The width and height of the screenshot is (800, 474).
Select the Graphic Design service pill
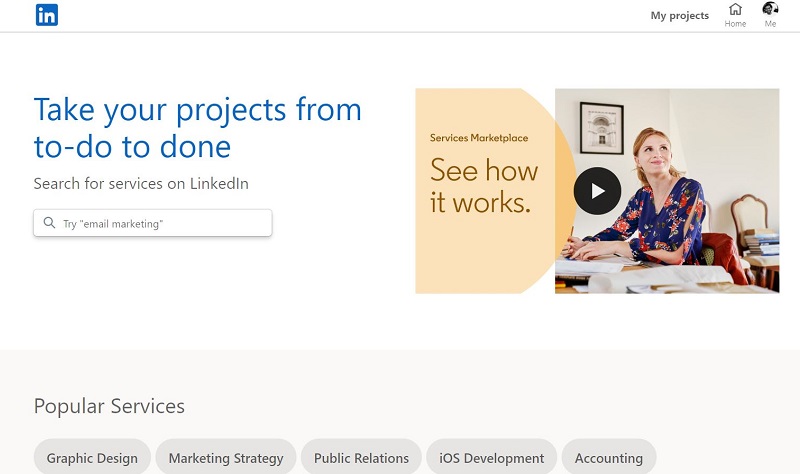click(x=92, y=458)
